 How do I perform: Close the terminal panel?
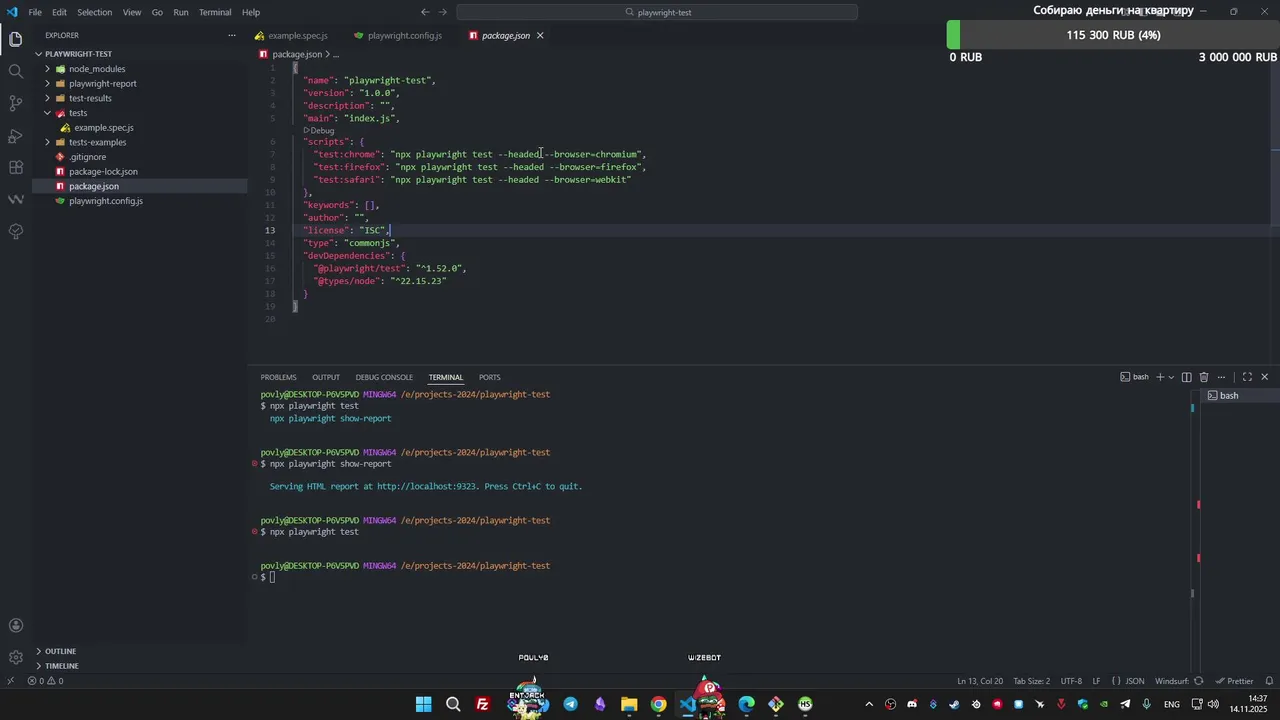pos(1265,377)
